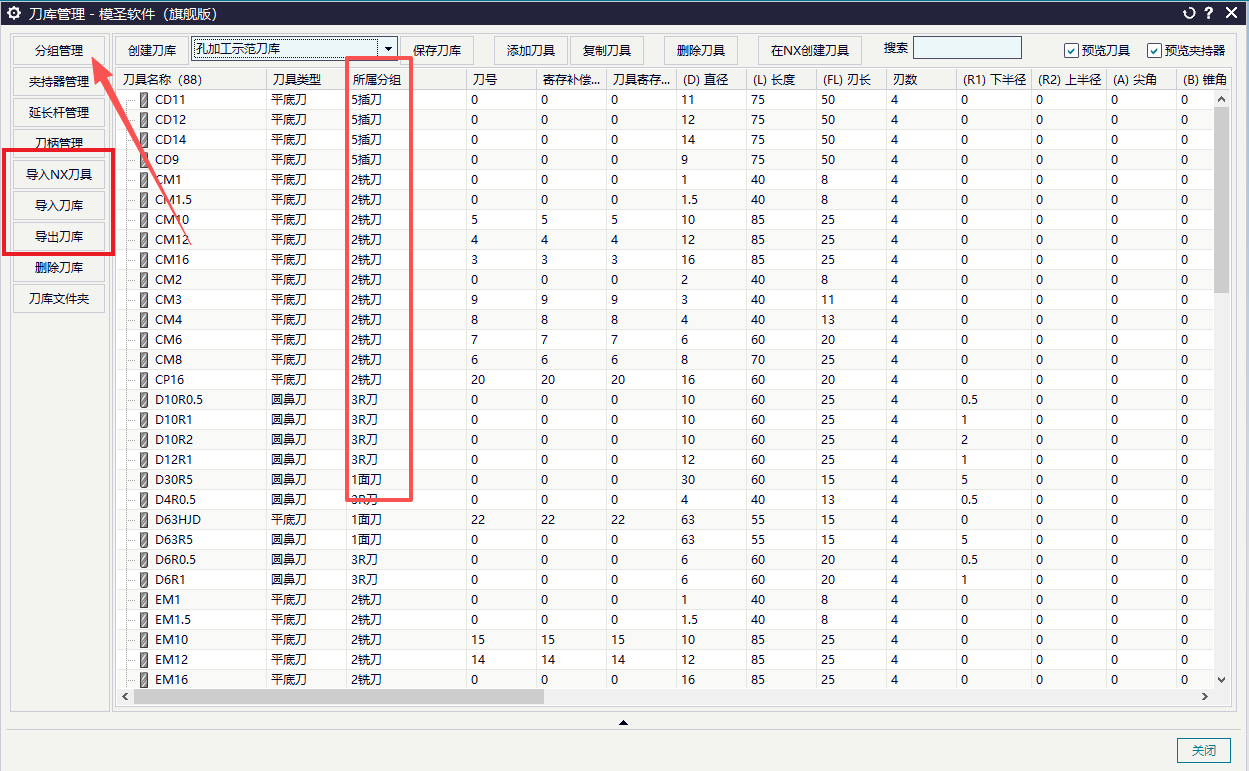The image size is (1249, 771).
Task: Click the vertical scrollbar thumb
Action: pyautogui.click(x=1221, y=199)
